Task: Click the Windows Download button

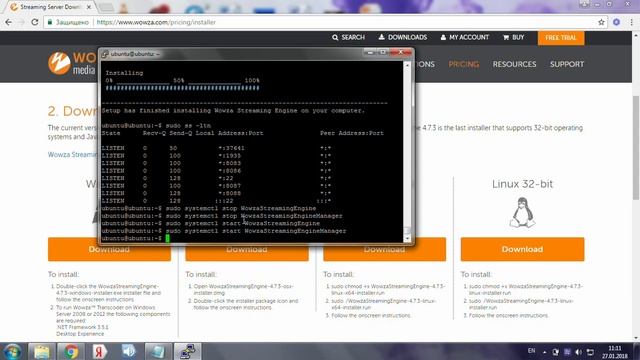Action: click(109, 249)
